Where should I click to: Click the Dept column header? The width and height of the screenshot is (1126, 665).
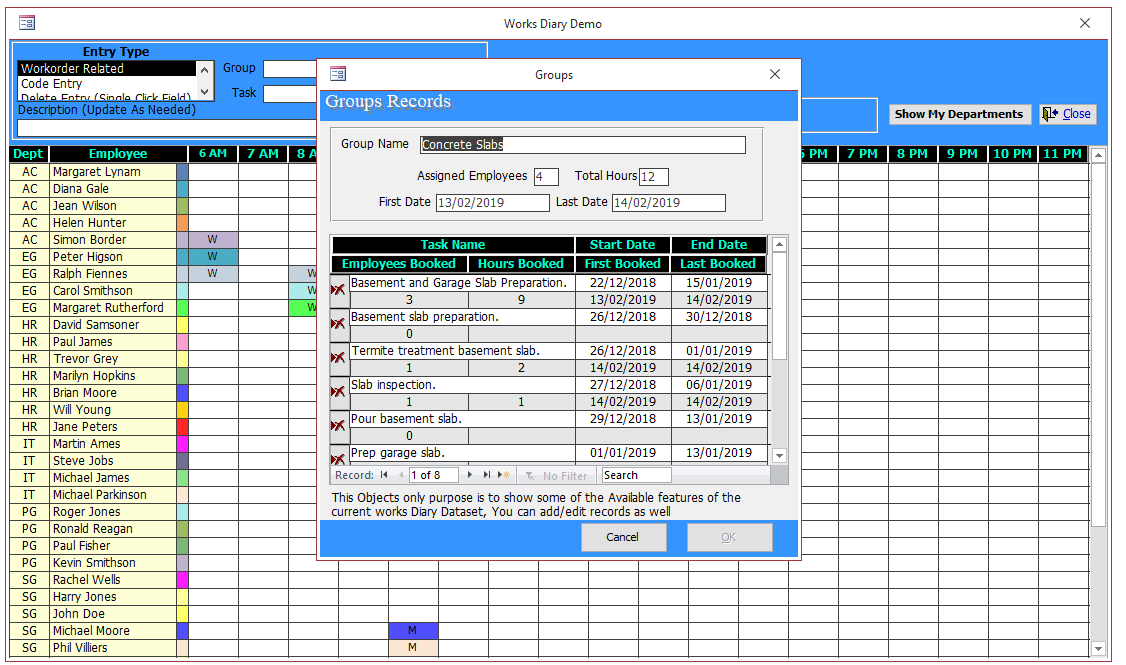coord(28,154)
